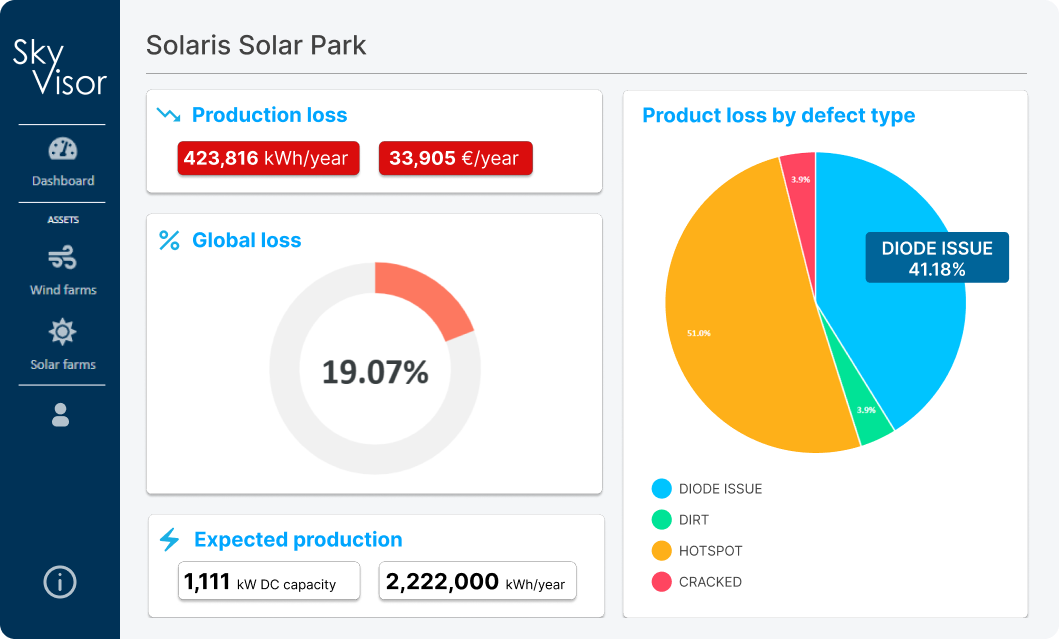Click the Expected production lightning icon

pyautogui.click(x=170, y=540)
